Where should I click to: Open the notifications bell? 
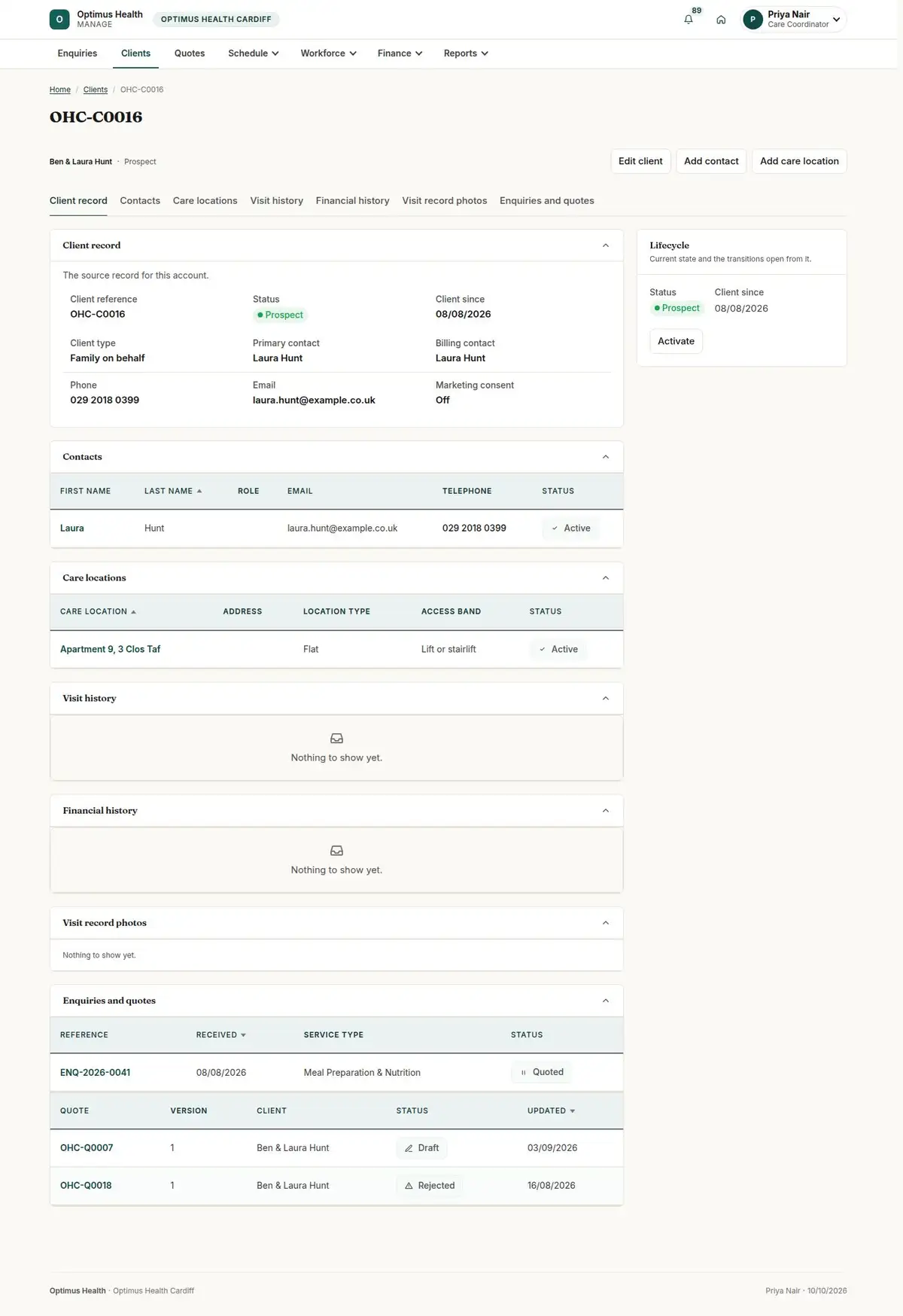click(689, 20)
